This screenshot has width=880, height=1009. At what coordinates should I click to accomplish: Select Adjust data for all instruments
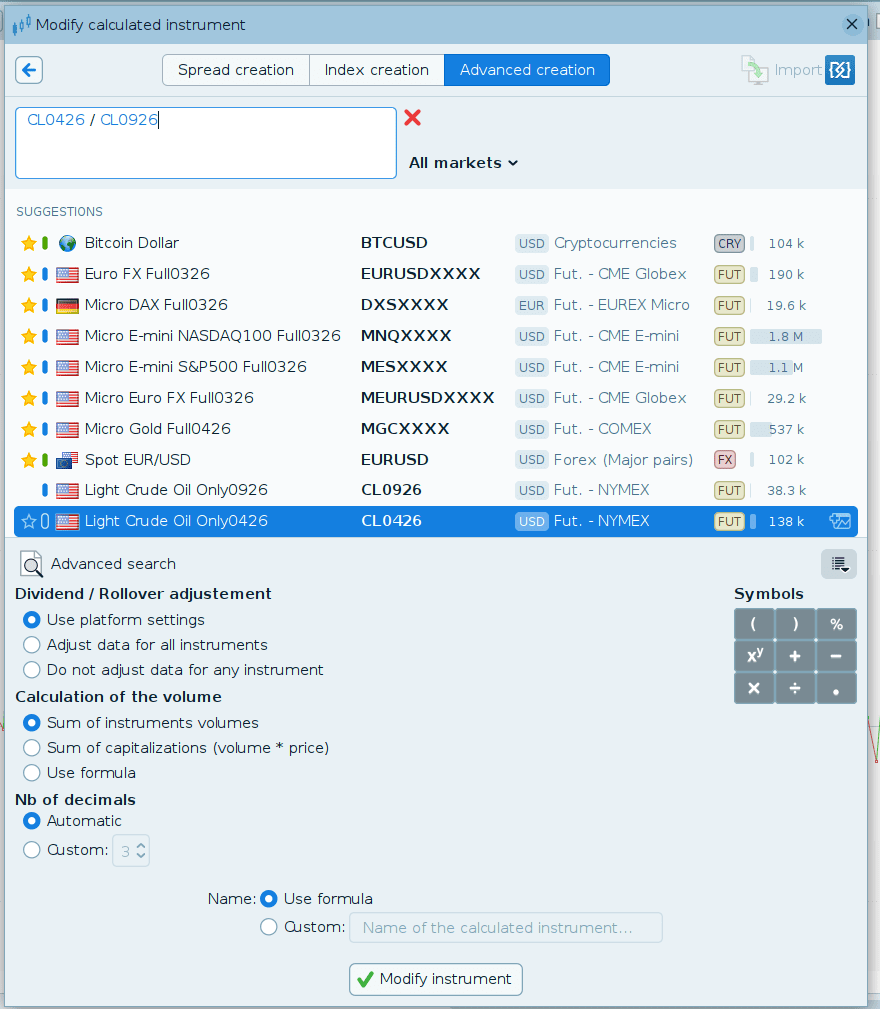32,645
